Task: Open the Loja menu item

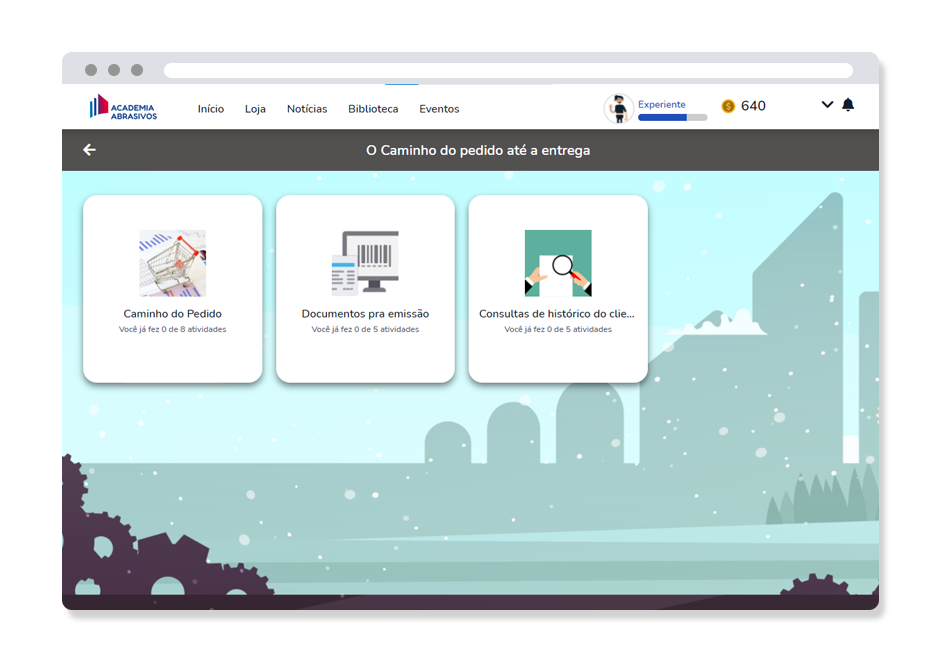Action: point(255,109)
